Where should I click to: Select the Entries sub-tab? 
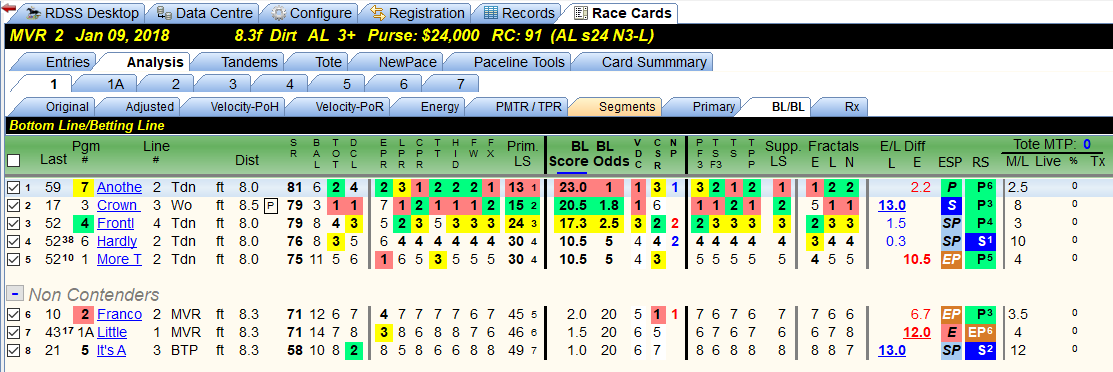pos(67,62)
